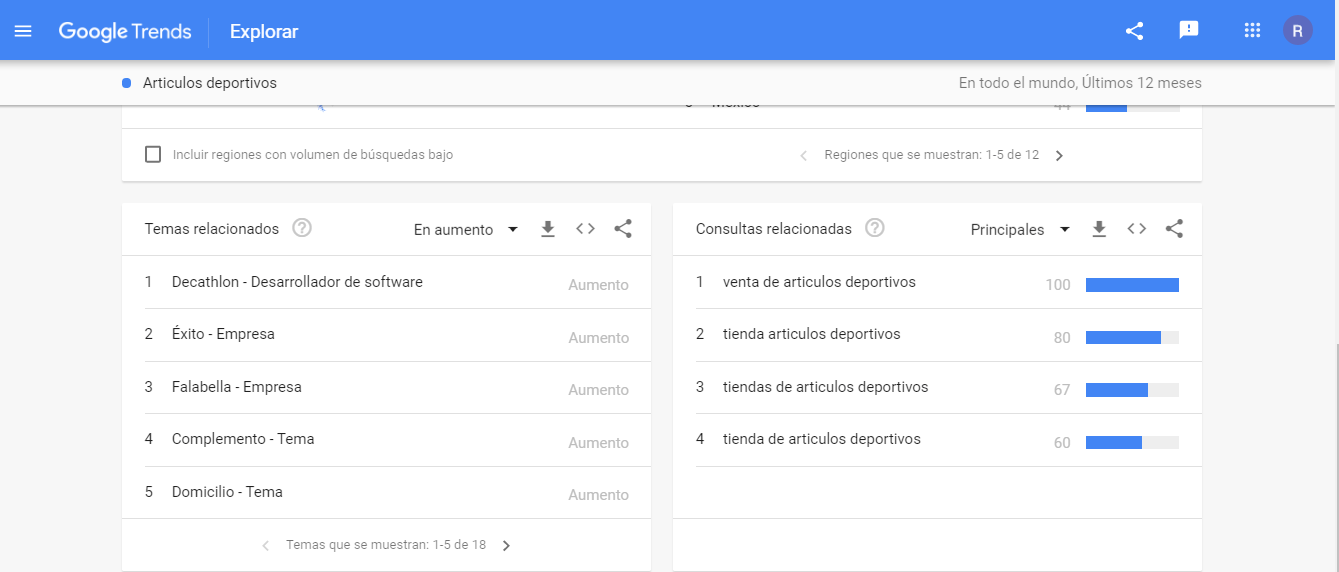
Task: Download Temas relacionados CSV
Action: [x=548, y=229]
